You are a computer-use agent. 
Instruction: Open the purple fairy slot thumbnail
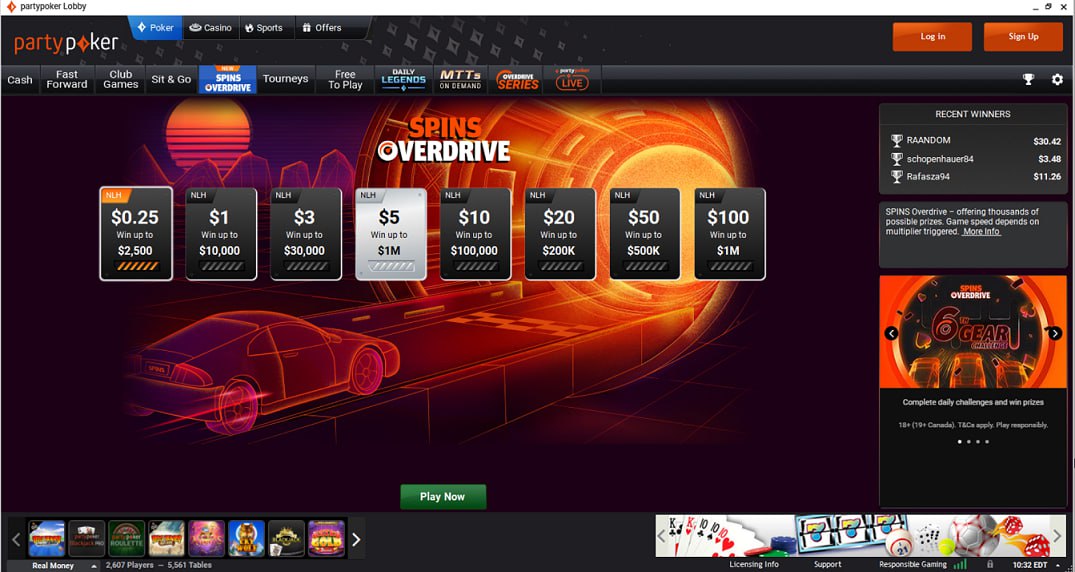206,538
